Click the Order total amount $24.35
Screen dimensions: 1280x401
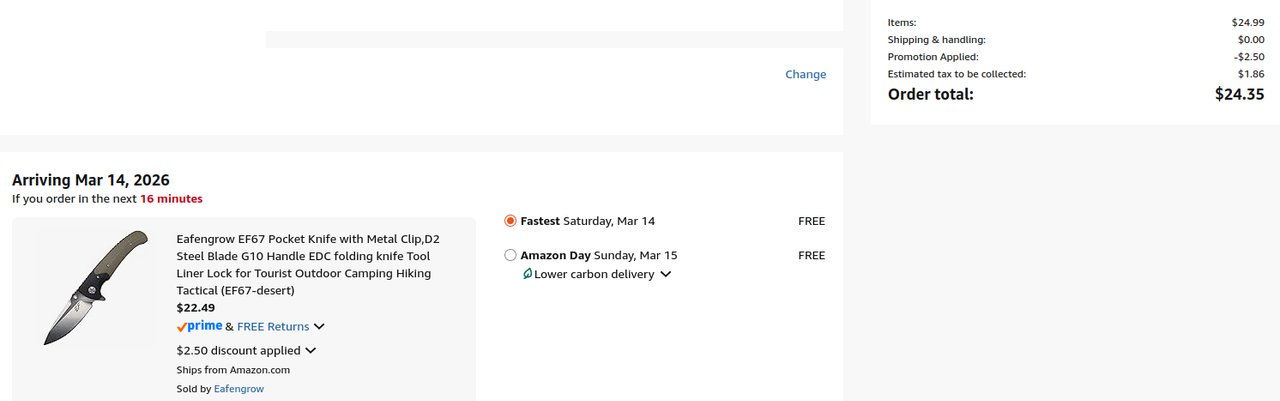tap(1239, 94)
